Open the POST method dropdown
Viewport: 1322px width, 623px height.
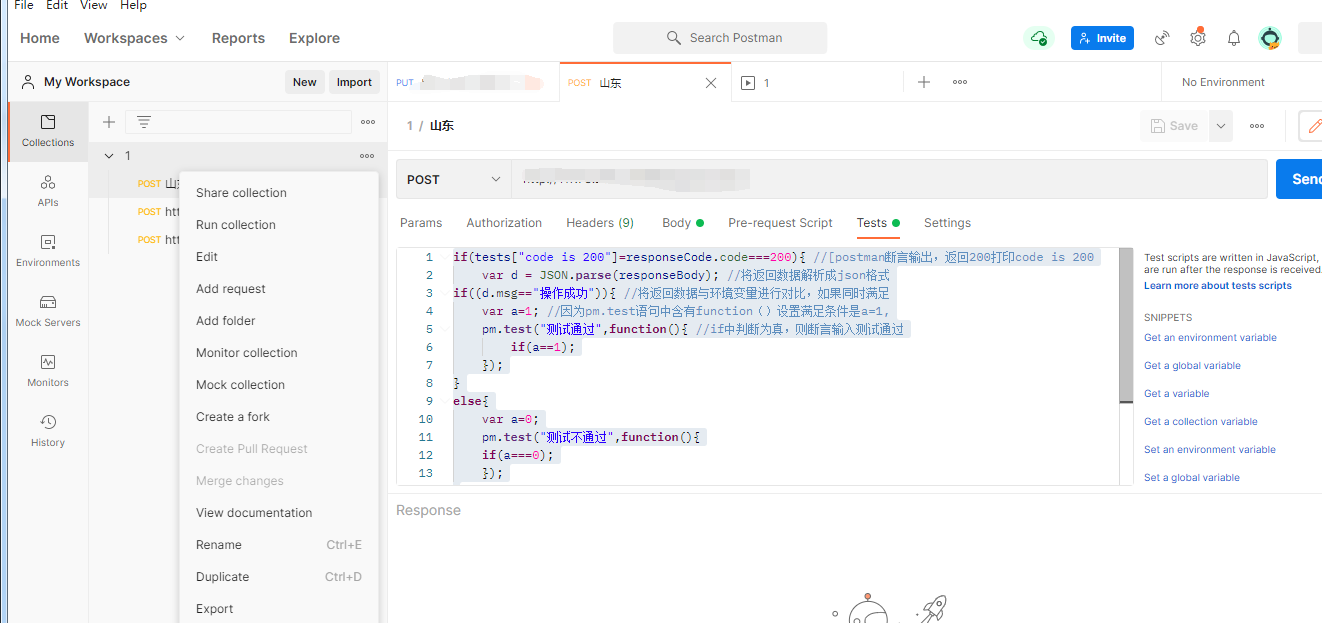pyautogui.click(x=454, y=179)
